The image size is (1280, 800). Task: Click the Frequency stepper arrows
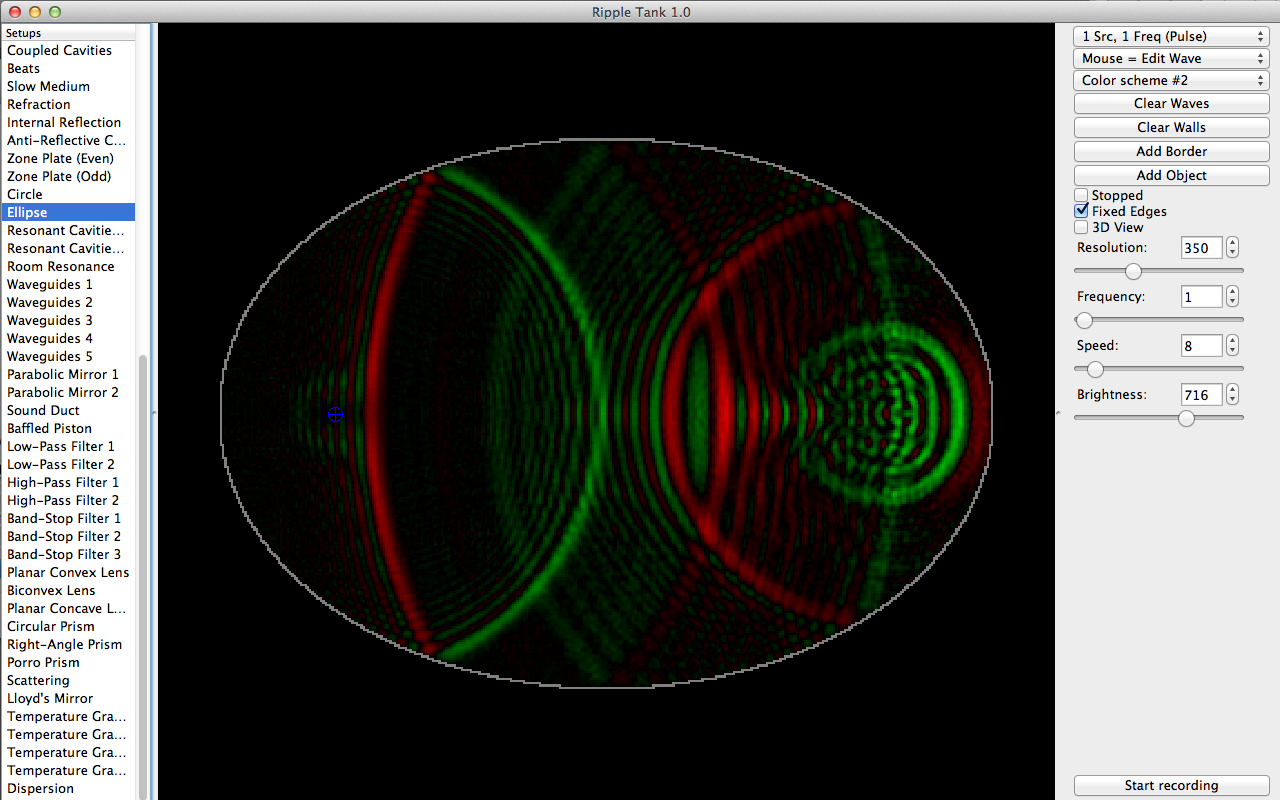(1232, 296)
